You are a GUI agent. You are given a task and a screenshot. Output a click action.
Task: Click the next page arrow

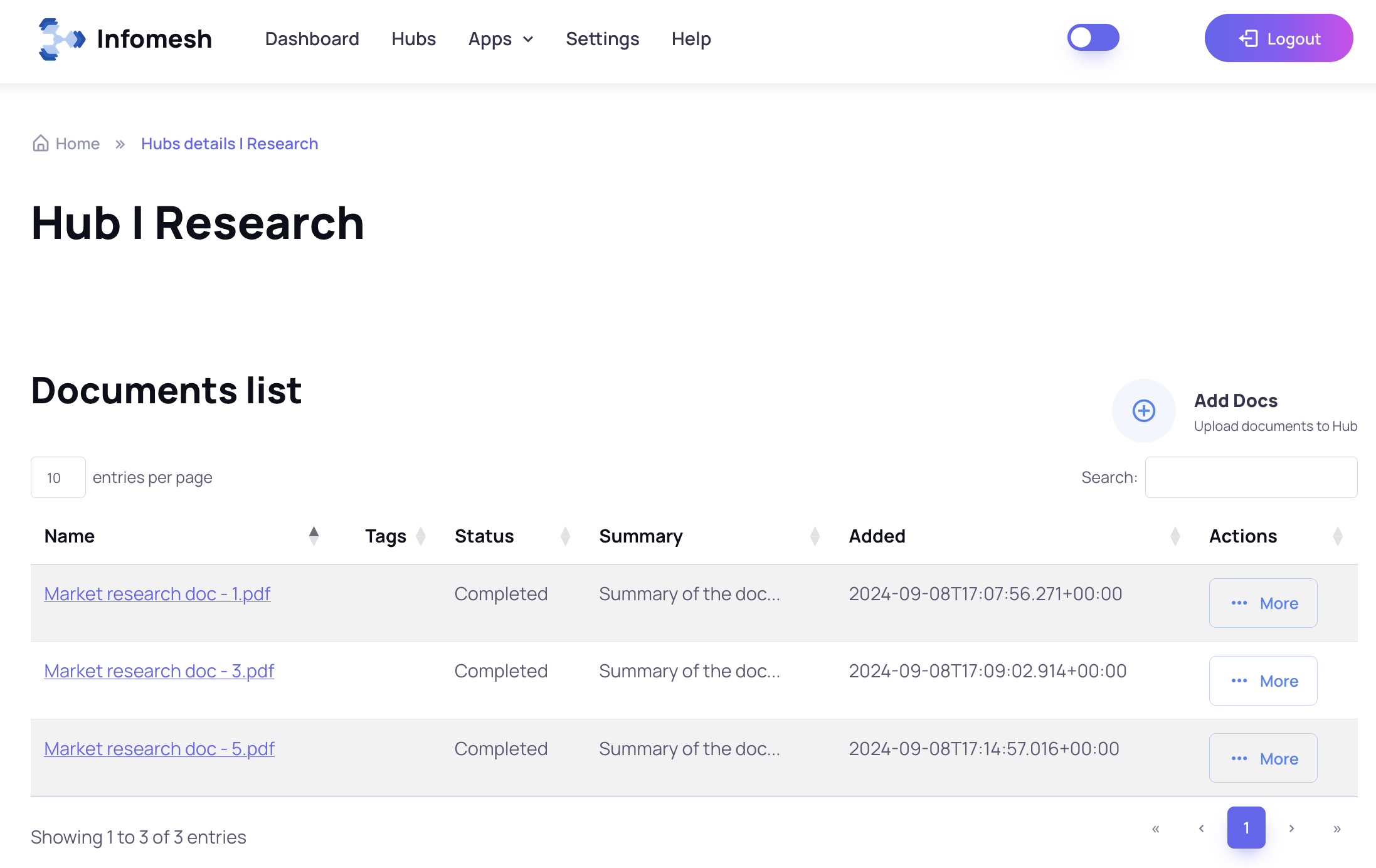1291,828
